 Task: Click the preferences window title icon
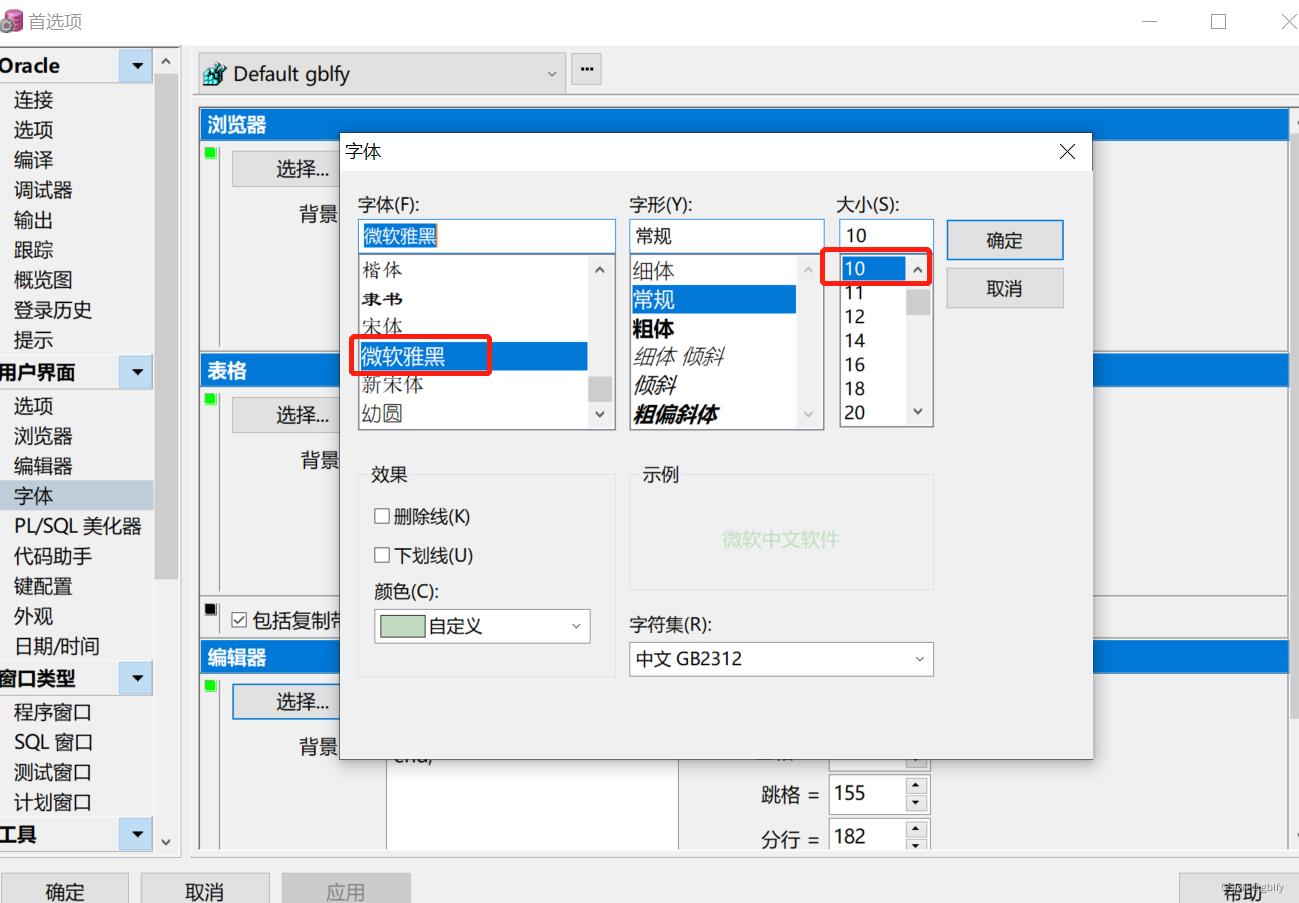11,20
